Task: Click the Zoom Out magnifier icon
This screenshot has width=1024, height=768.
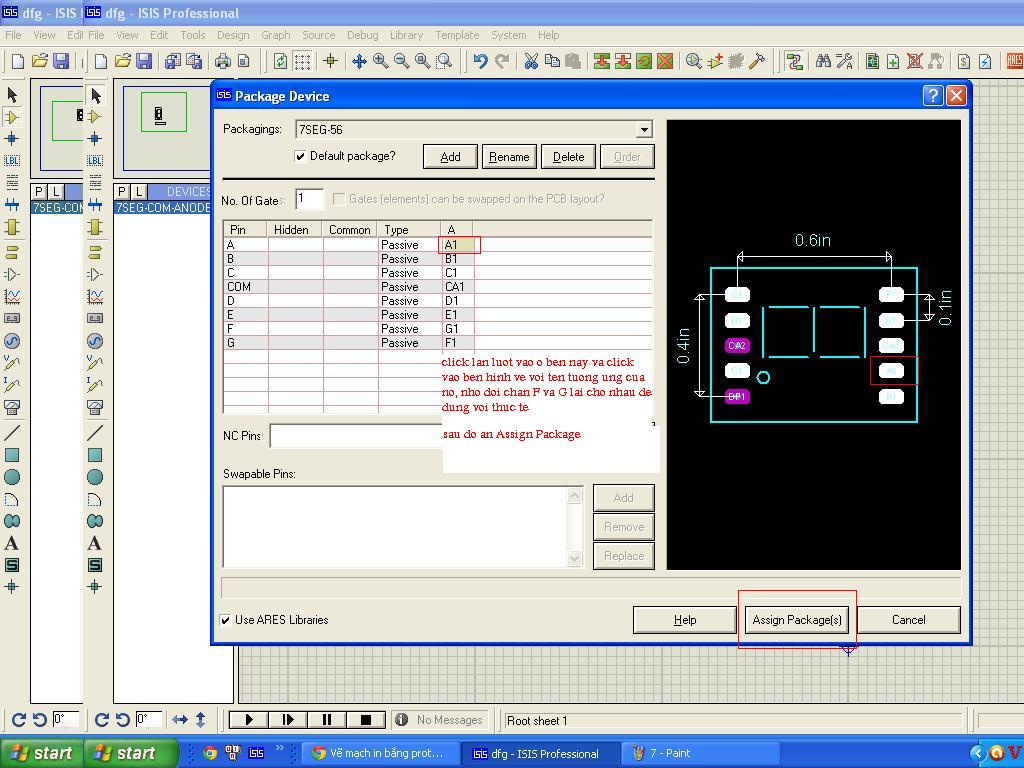Action: pyautogui.click(x=401, y=61)
